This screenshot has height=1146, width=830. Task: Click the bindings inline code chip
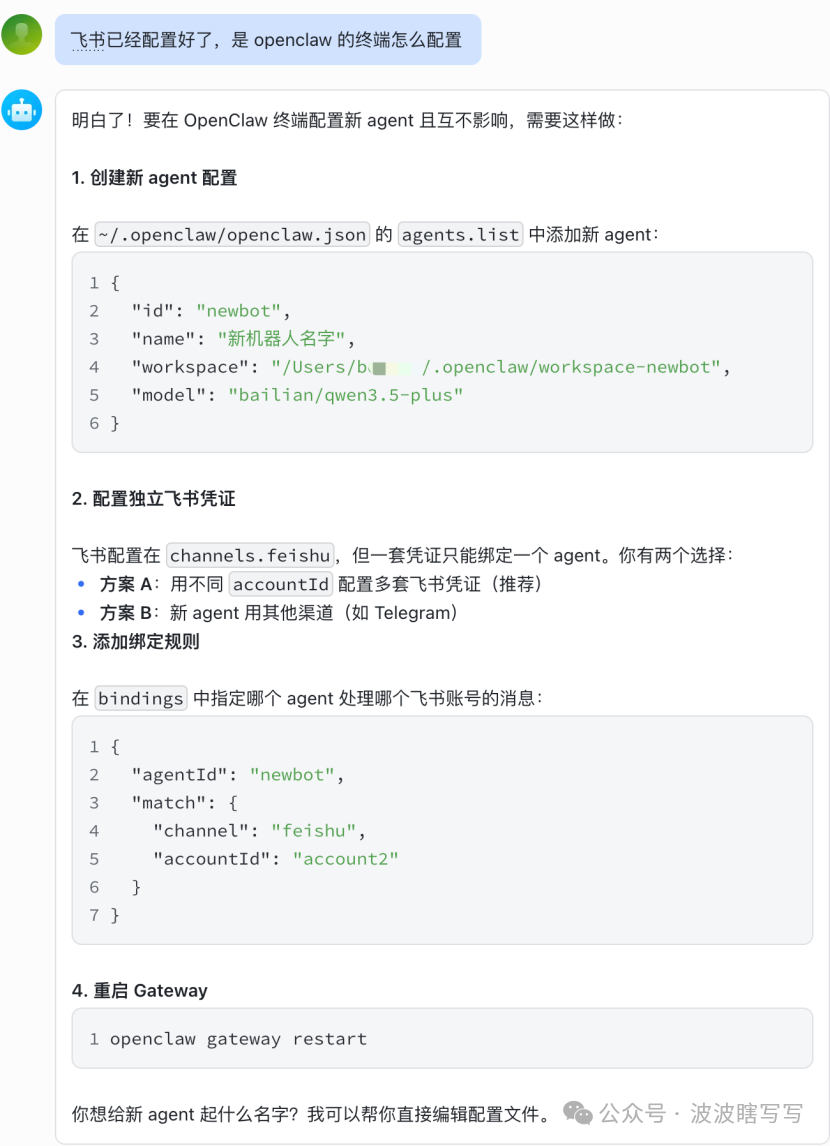pyautogui.click(x=141, y=698)
